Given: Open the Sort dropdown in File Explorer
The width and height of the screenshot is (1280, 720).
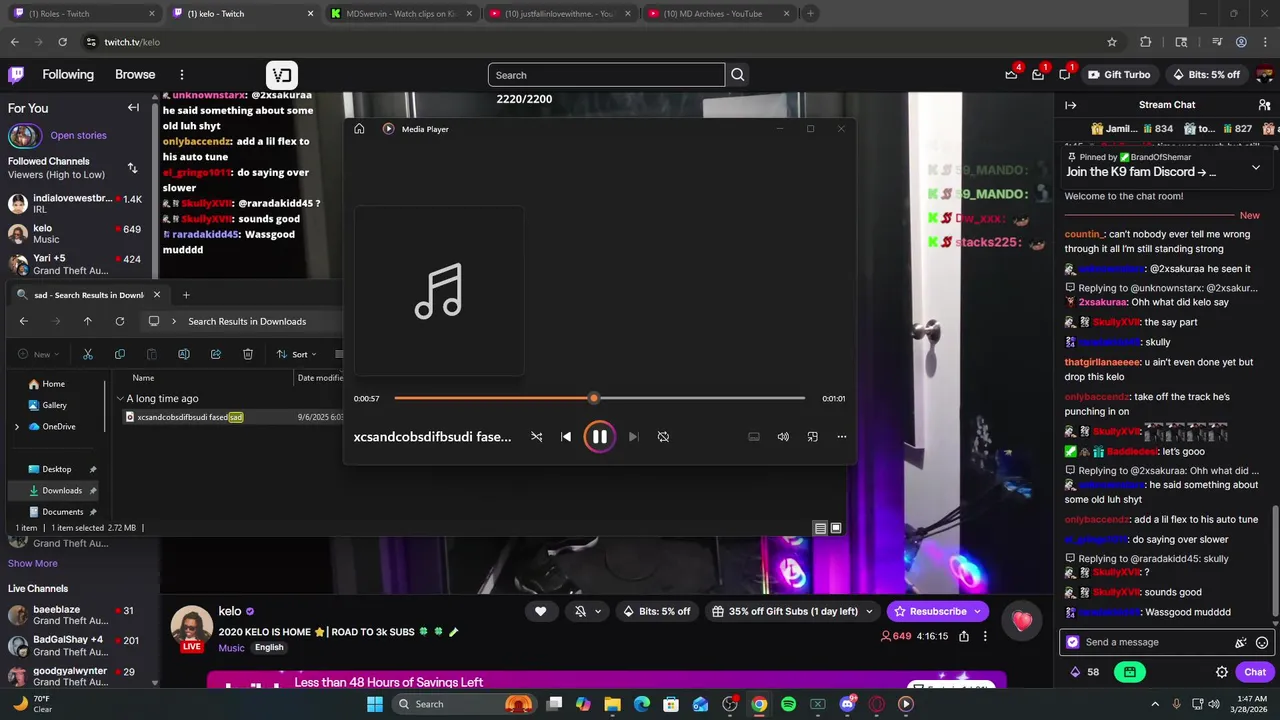Looking at the screenshot, I should click(x=297, y=354).
